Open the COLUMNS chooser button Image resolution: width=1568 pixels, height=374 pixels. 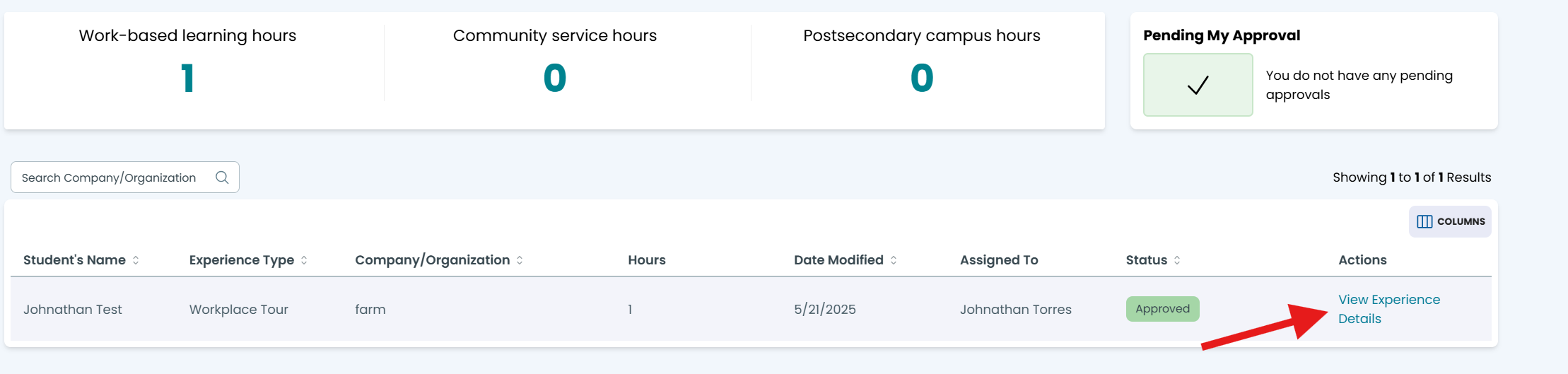click(x=1450, y=221)
